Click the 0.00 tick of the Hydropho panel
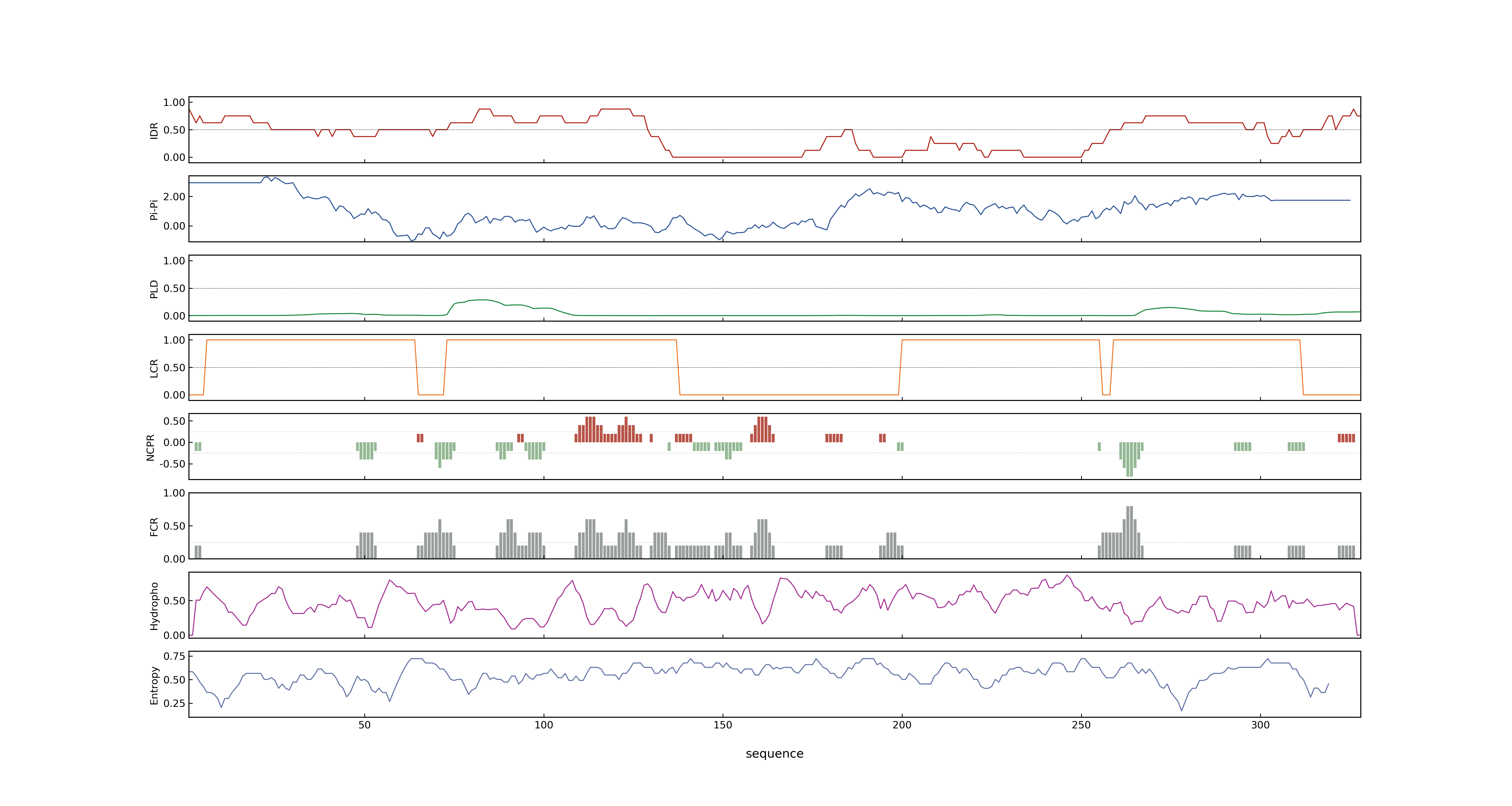1512x806 pixels. click(174, 635)
